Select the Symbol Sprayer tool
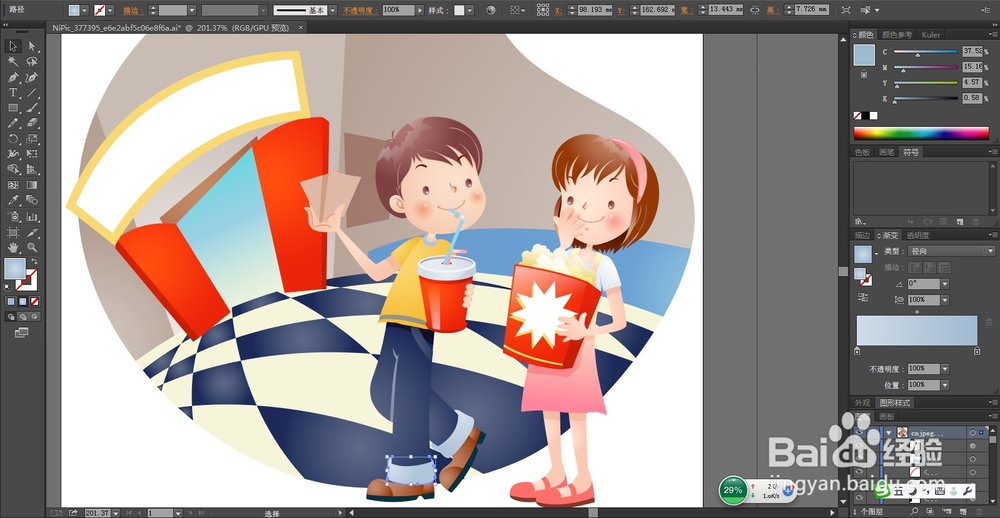The height and width of the screenshot is (518, 1000). click(13, 216)
